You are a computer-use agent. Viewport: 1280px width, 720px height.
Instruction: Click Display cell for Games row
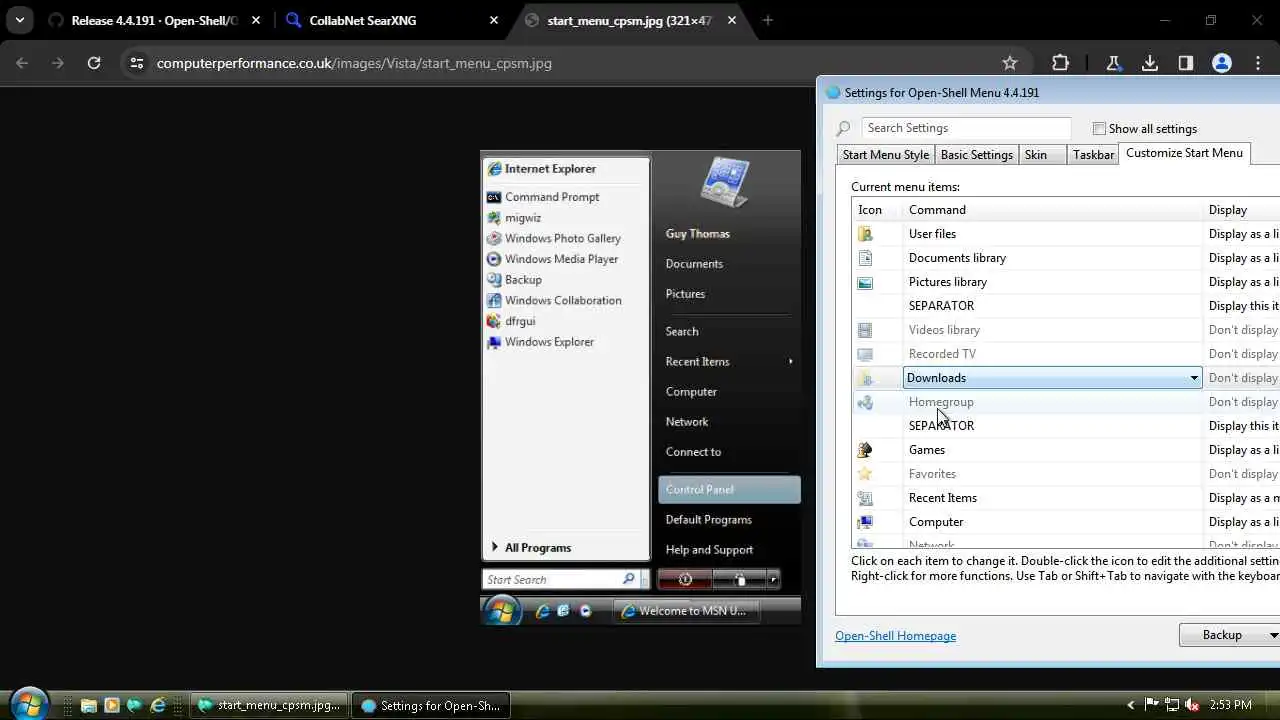coord(1243,450)
